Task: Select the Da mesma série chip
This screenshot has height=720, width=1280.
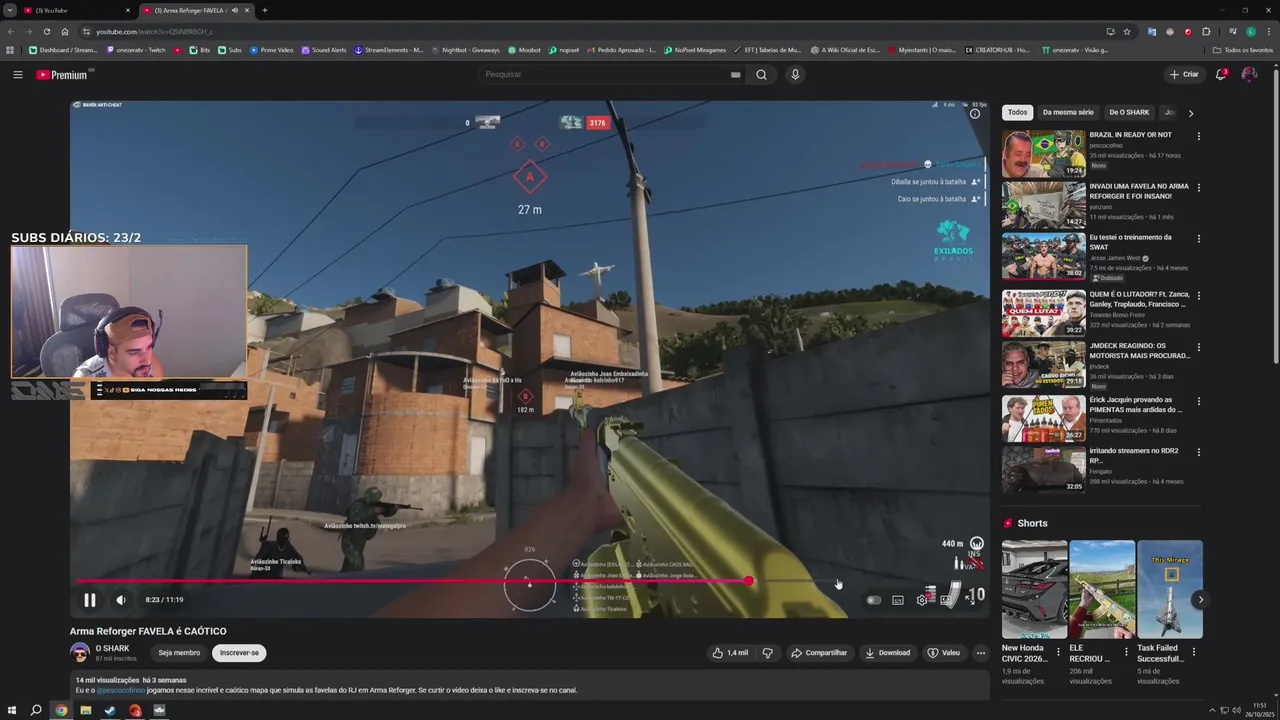Action: pyautogui.click(x=1068, y=113)
